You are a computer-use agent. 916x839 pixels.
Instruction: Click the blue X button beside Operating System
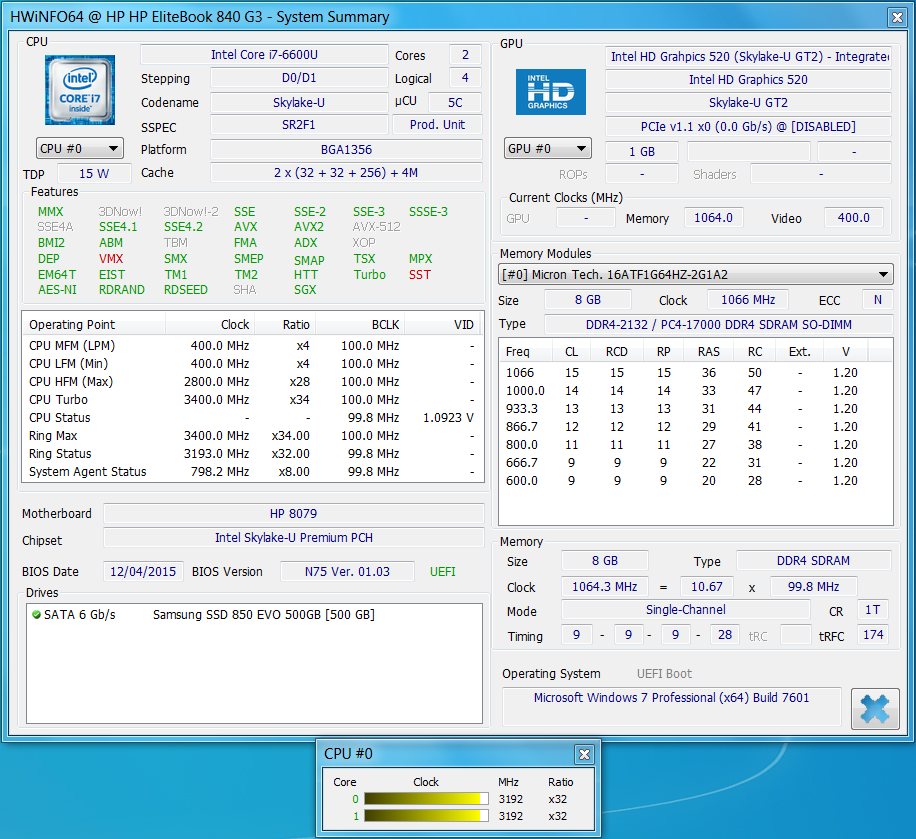pos(875,708)
